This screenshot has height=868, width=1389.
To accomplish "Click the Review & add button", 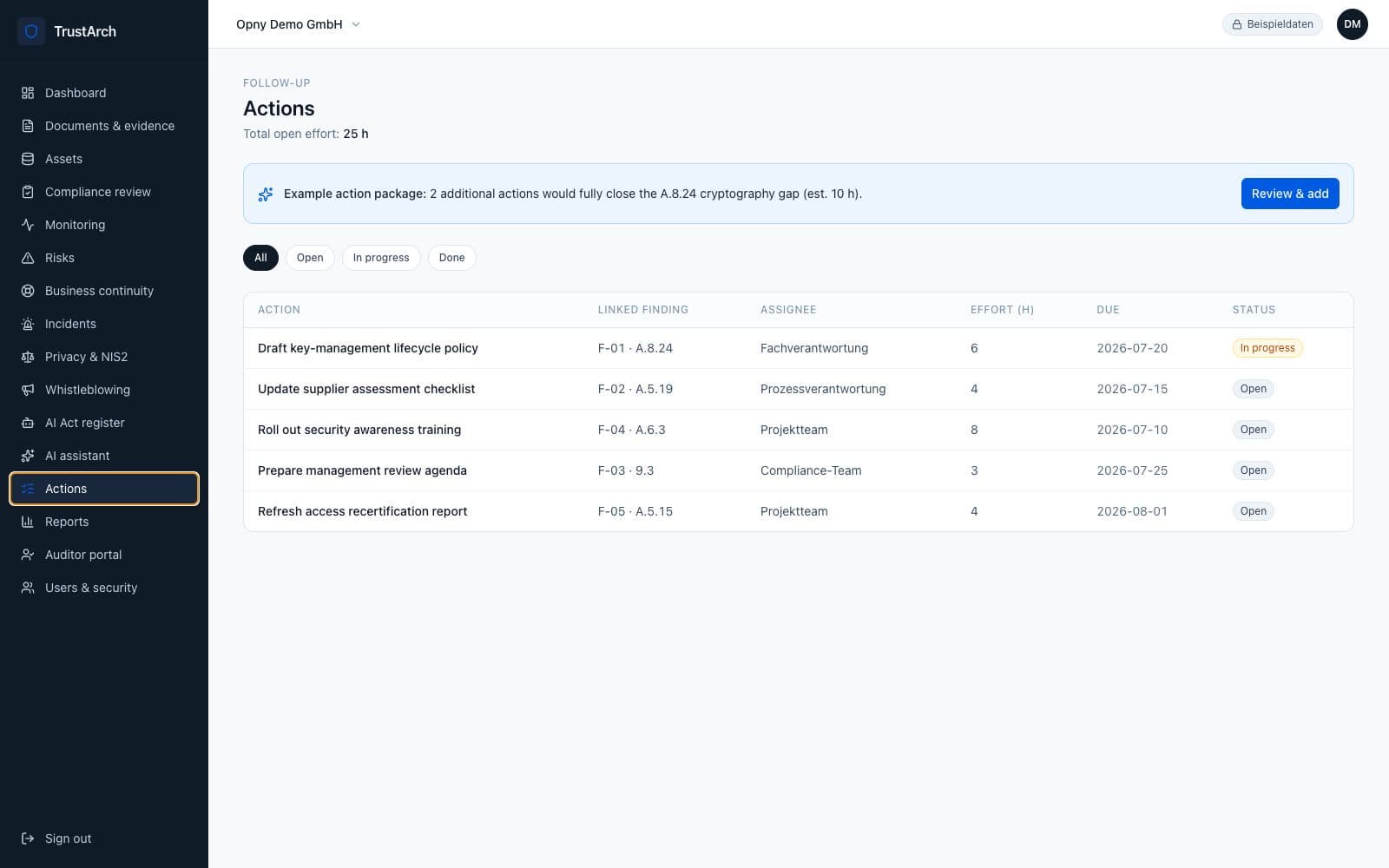I will [1290, 194].
